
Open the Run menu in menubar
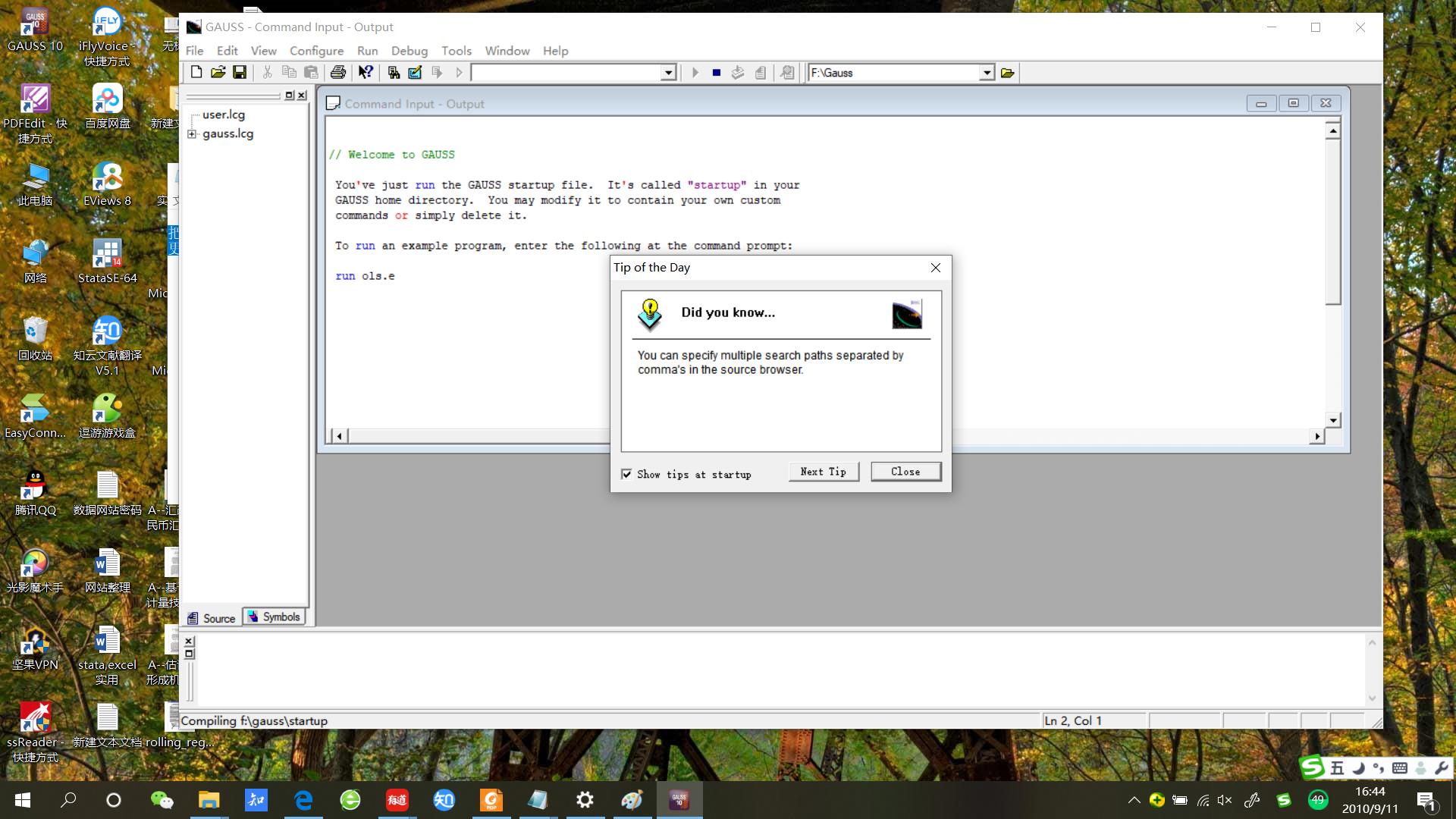[366, 50]
